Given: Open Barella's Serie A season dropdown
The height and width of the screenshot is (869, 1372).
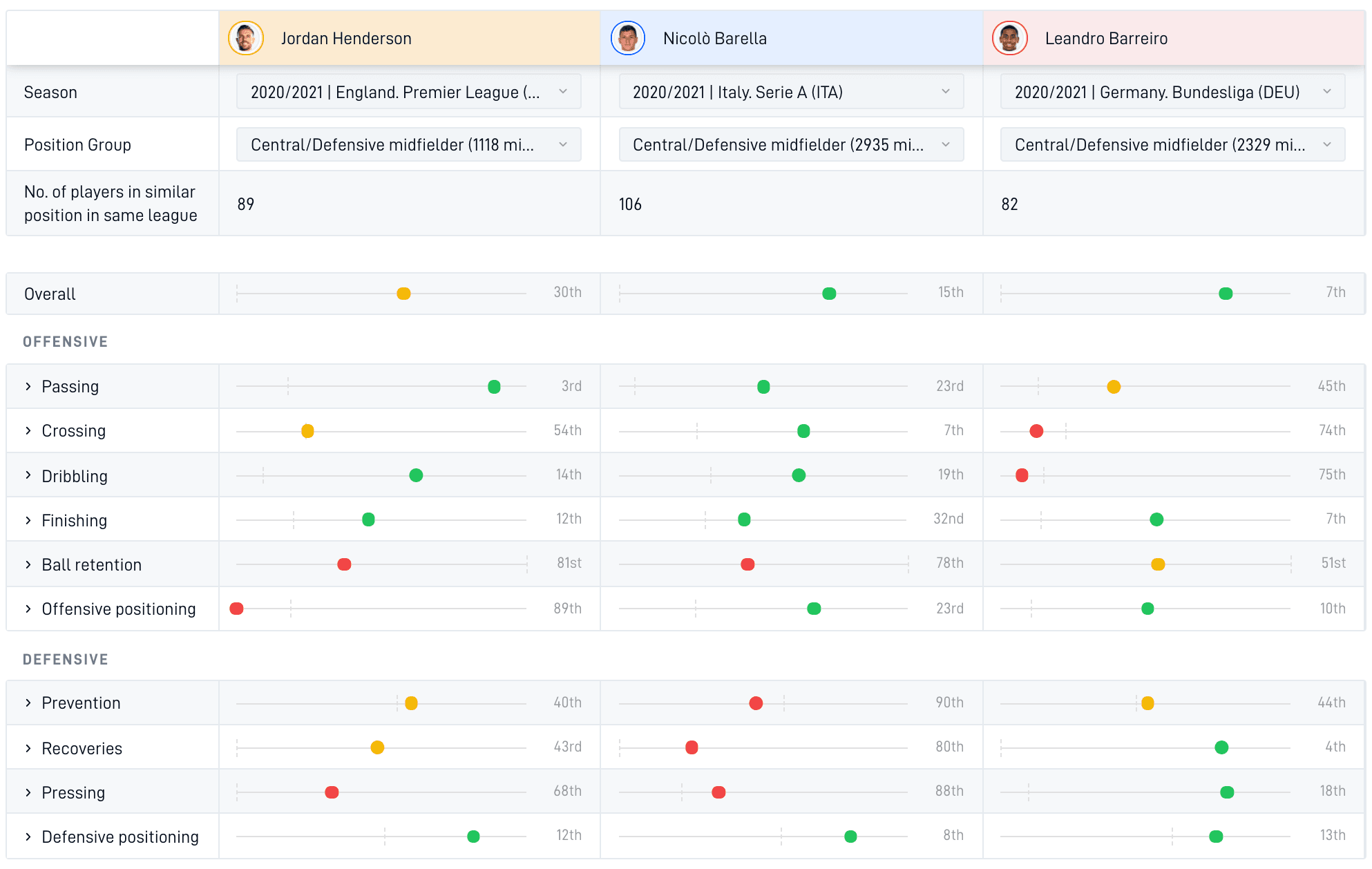Looking at the screenshot, I should (x=791, y=92).
